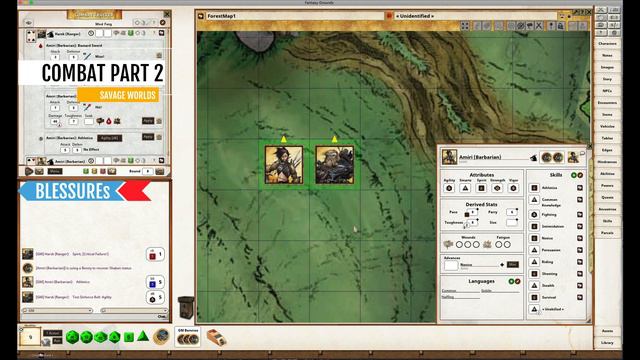
Task: Open the Hindrances sidebar tab
Action: 607,162
